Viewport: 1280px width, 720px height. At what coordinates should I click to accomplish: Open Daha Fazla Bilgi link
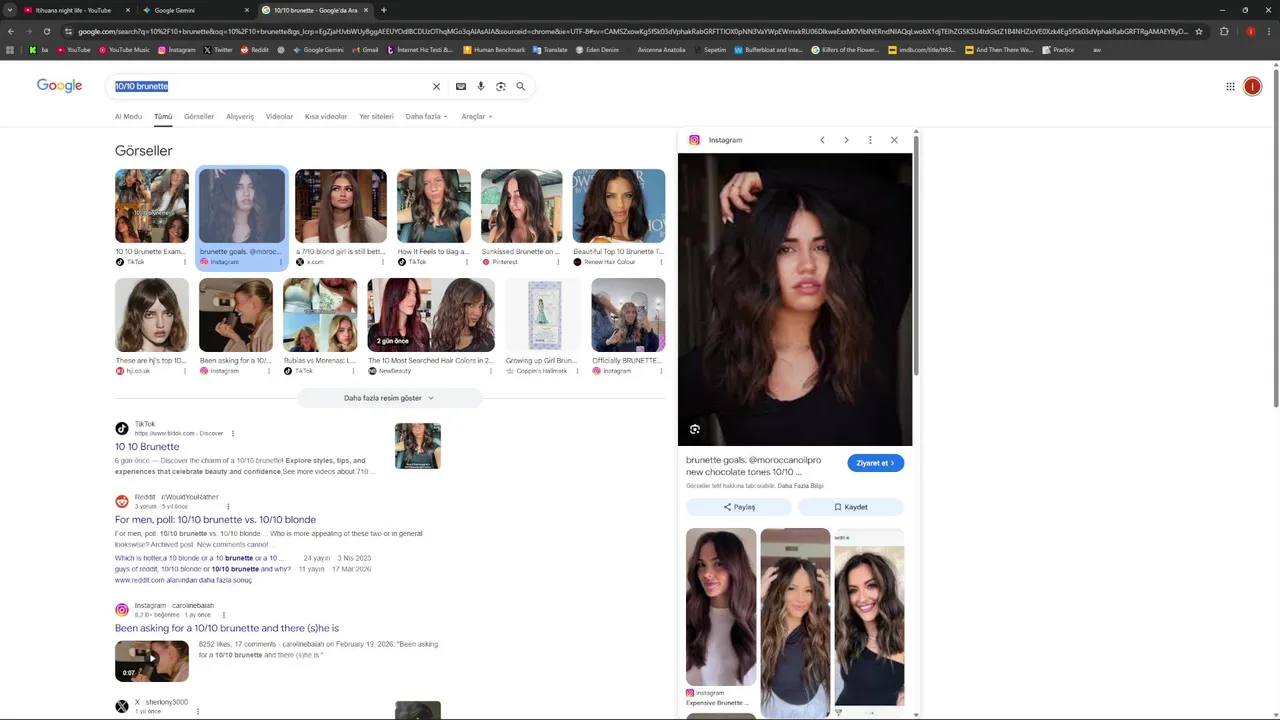point(801,486)
